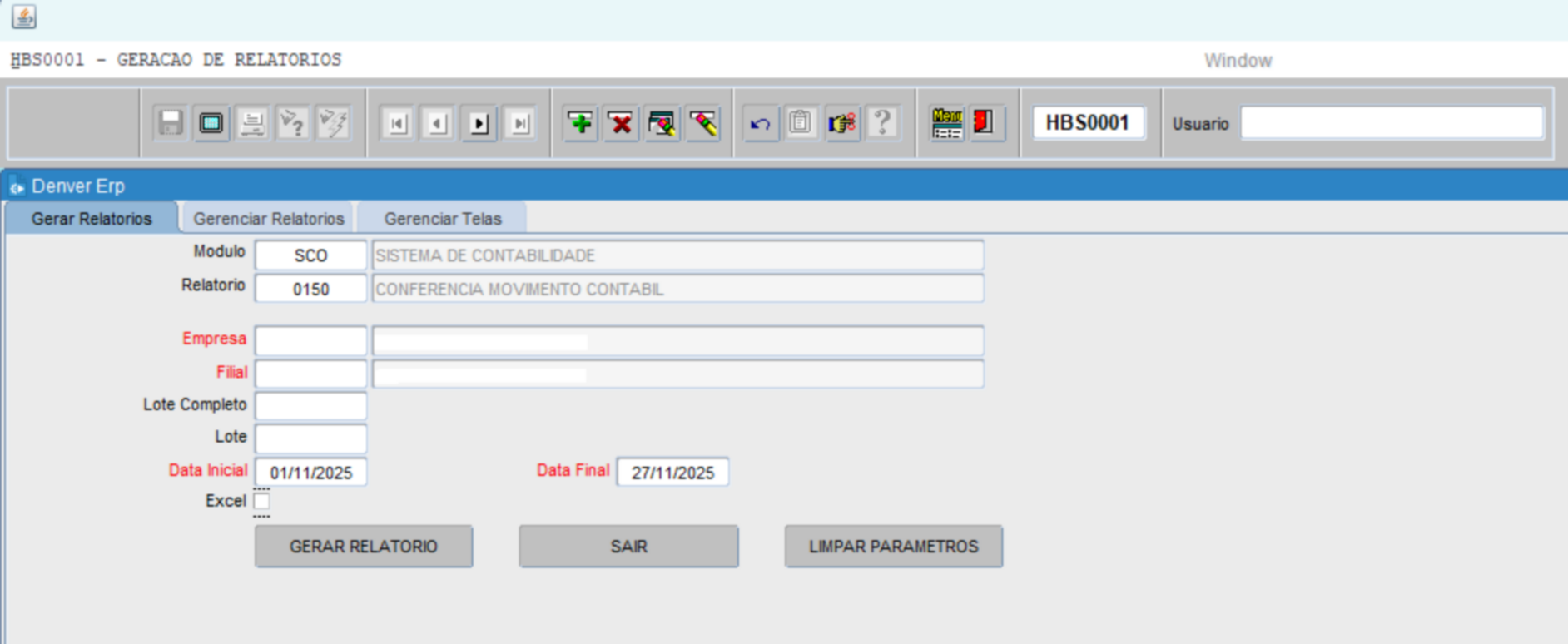Click the green plus insert record icon
Image resolution: width=1568 pixels, height=644 pixels.
coord(580,124)
